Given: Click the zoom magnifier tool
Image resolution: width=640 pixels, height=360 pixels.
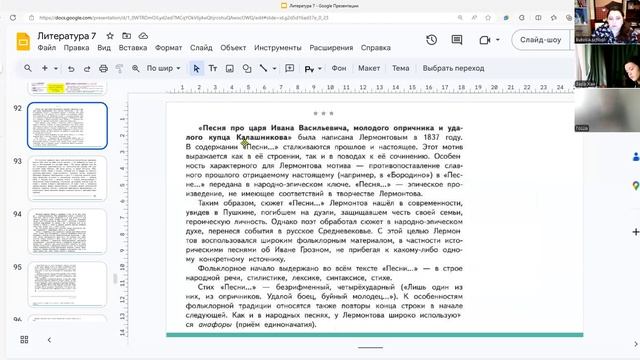Looking at the screenshot, I should coord(136,69).
